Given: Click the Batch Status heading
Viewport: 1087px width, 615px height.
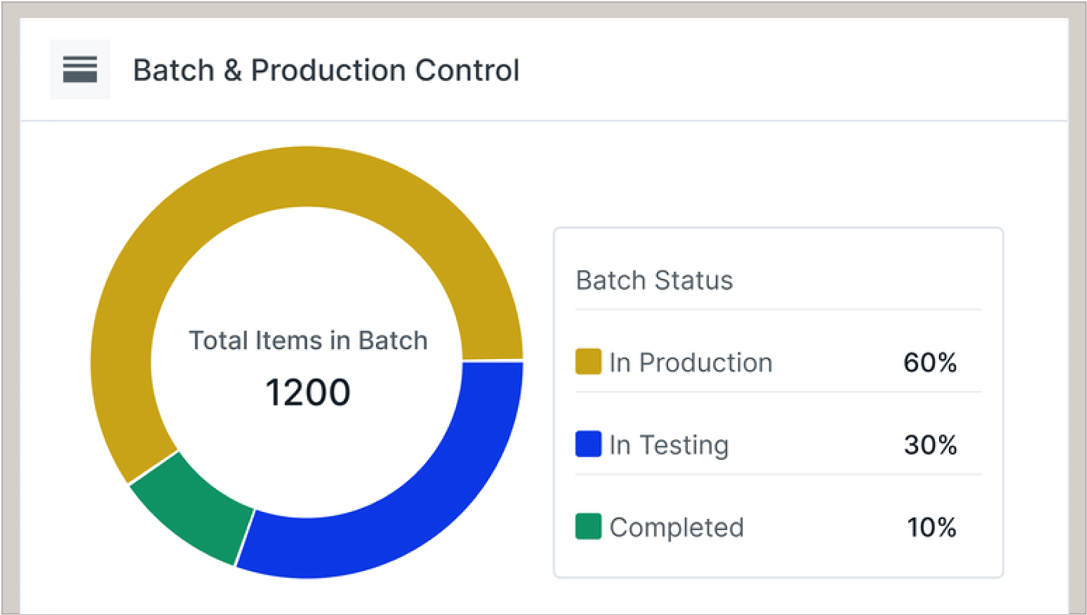Looking at the screenshot, I should (x=654, y=281).
